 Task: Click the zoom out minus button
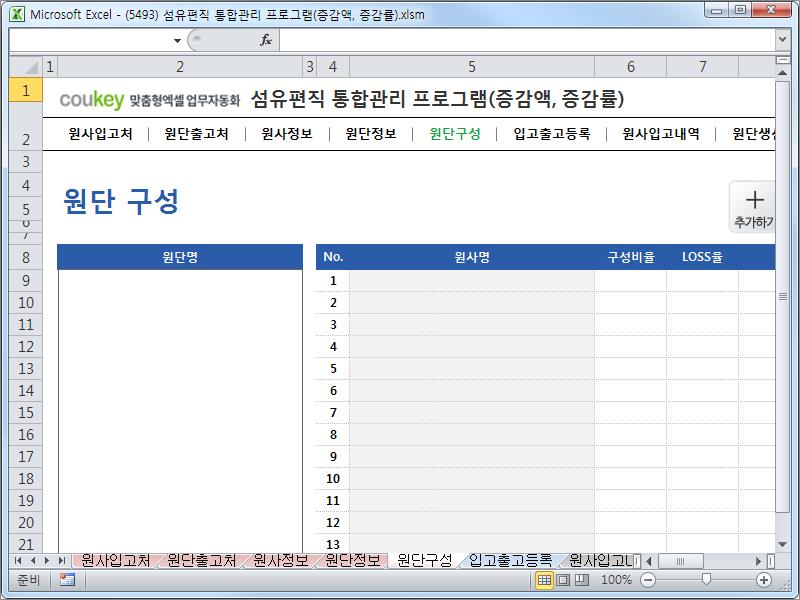648,580
